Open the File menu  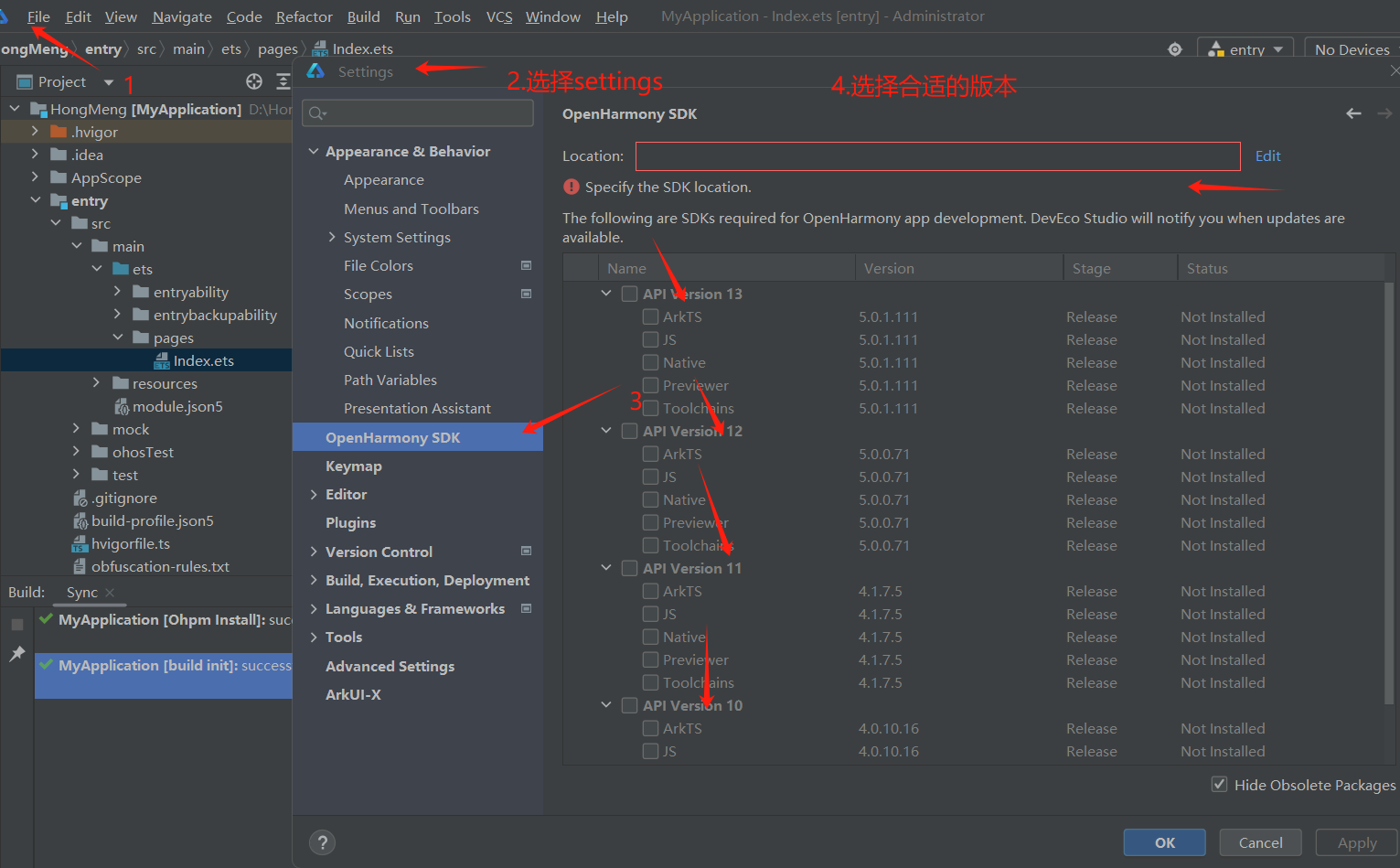(x=38, y=16)
